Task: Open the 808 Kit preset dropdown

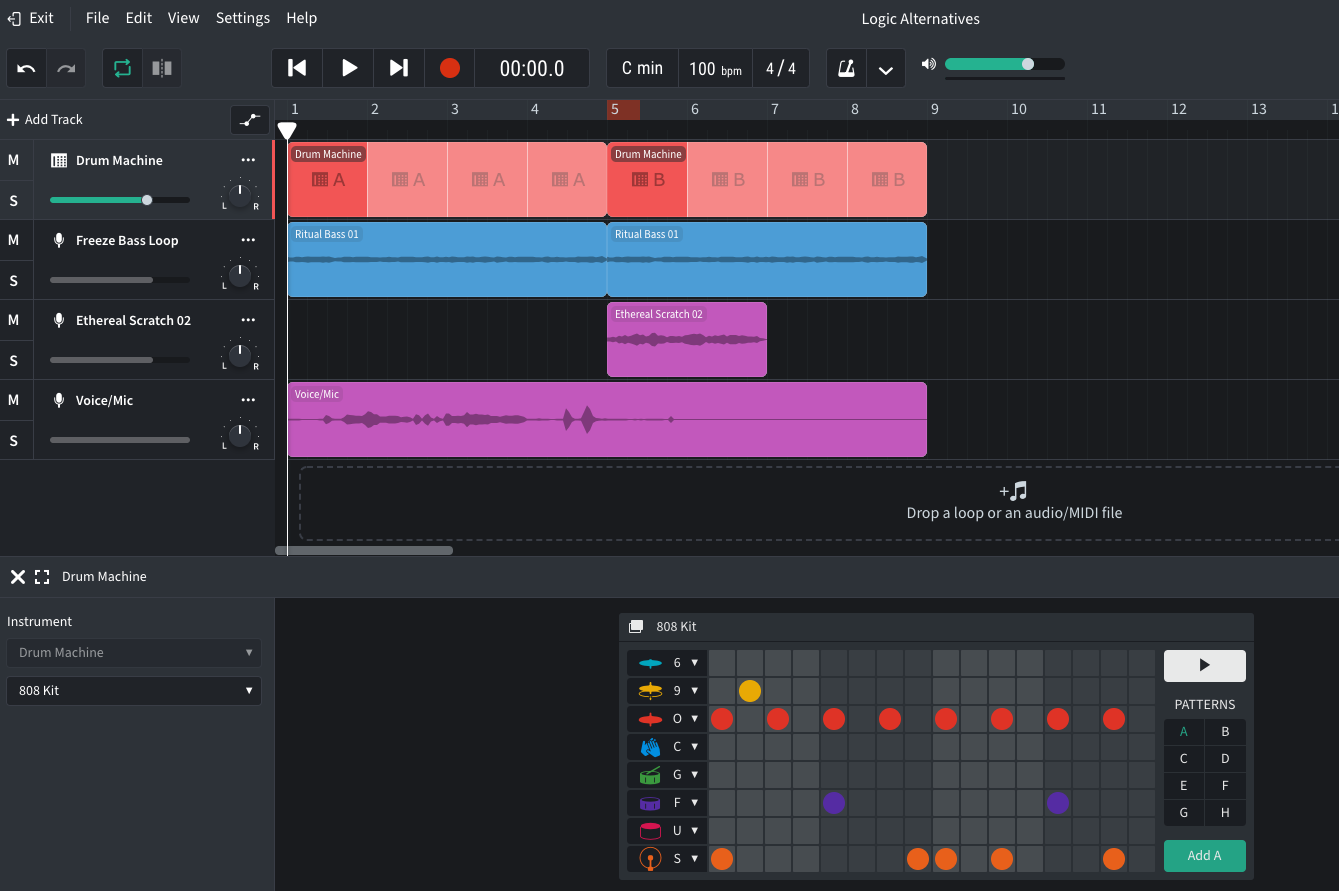Action: [134, 690]
